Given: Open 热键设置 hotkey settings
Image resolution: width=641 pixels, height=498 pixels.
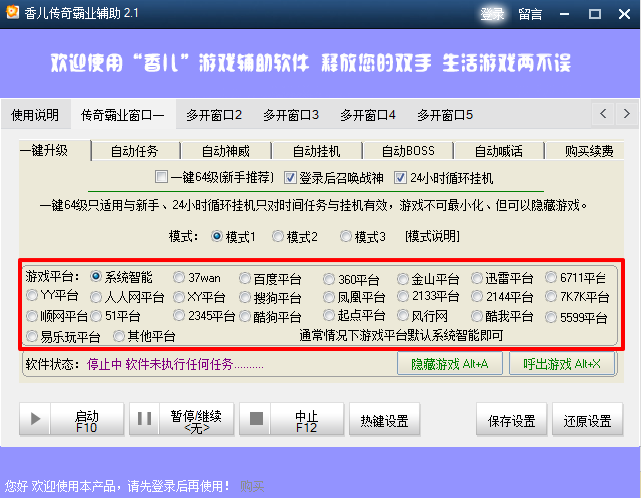Looking at the screenshot, I should pyautogui.click(x=384, y=421).
